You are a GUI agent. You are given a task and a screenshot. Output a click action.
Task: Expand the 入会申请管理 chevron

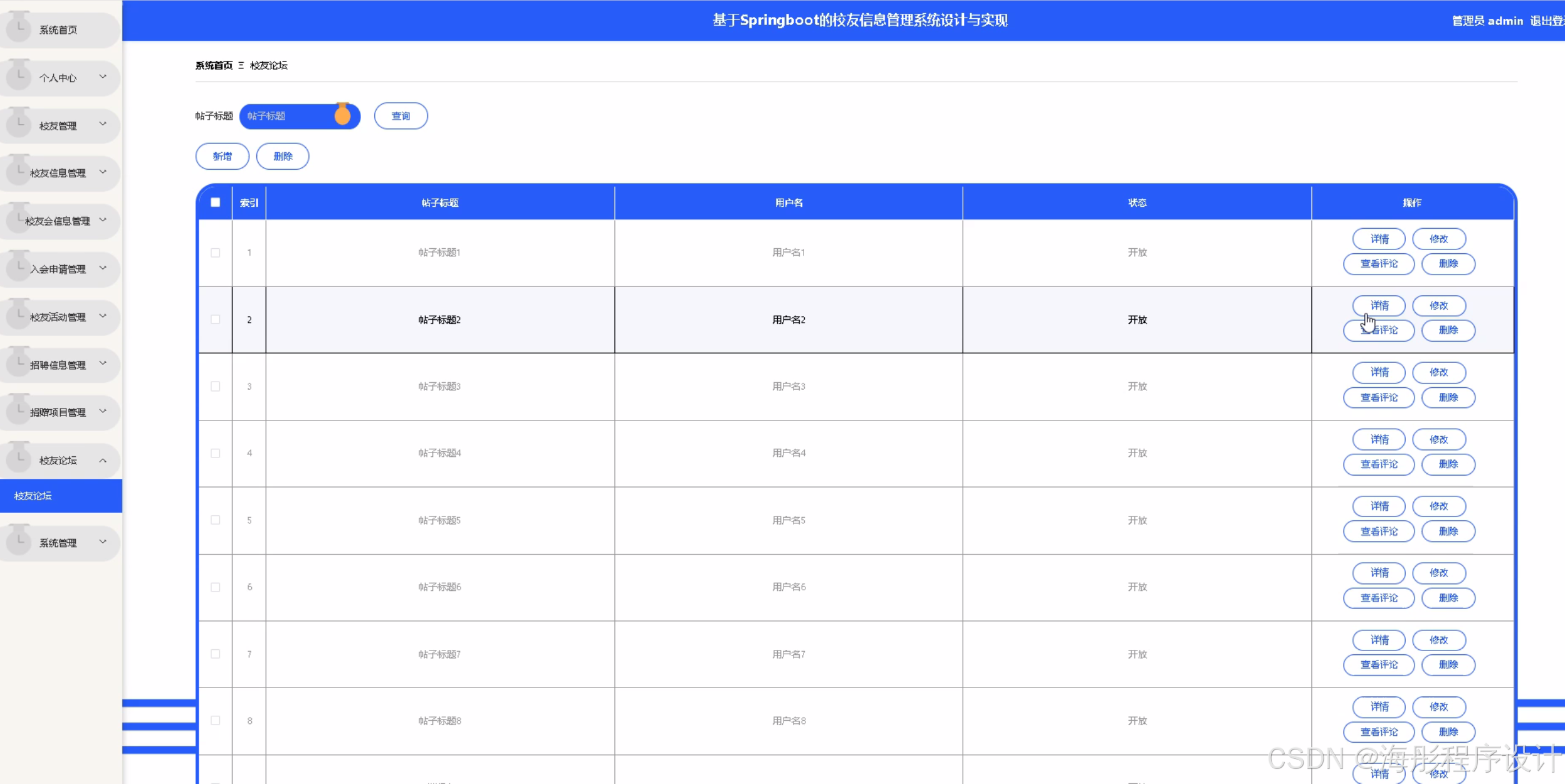[103, 268]
